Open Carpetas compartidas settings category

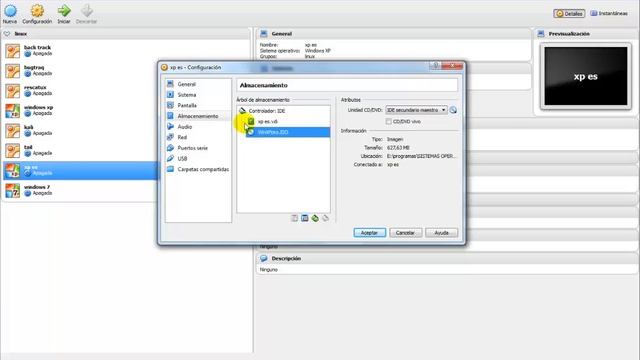tap(203, 169)
